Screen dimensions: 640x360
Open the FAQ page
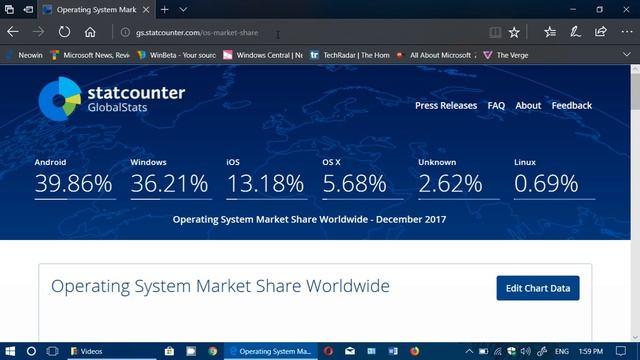(x=496, y=106)
